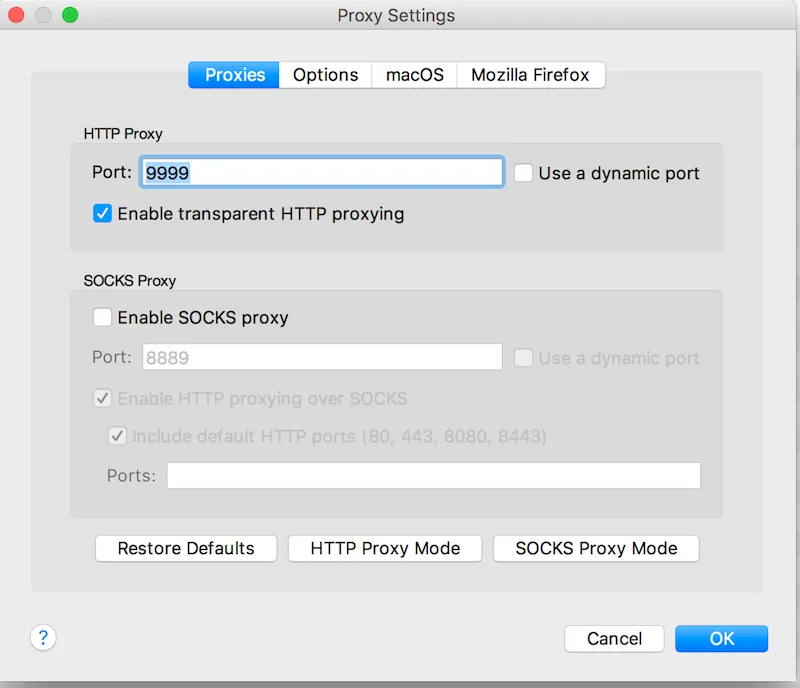This screenshot has height=688, width=800.
Task: Switch to the Options tab
Action: click(325, 75)
